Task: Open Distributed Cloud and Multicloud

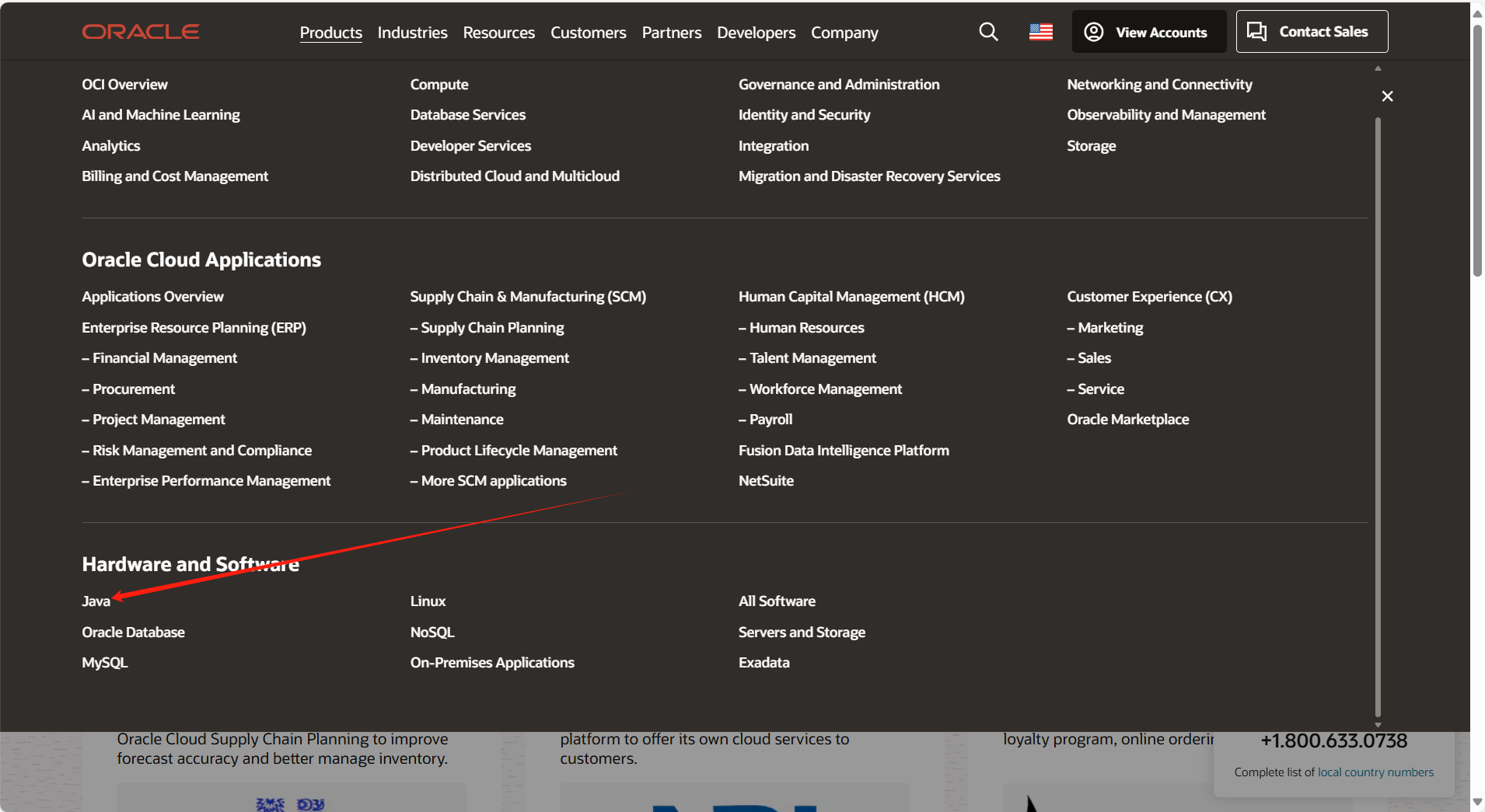Action: 515,176
